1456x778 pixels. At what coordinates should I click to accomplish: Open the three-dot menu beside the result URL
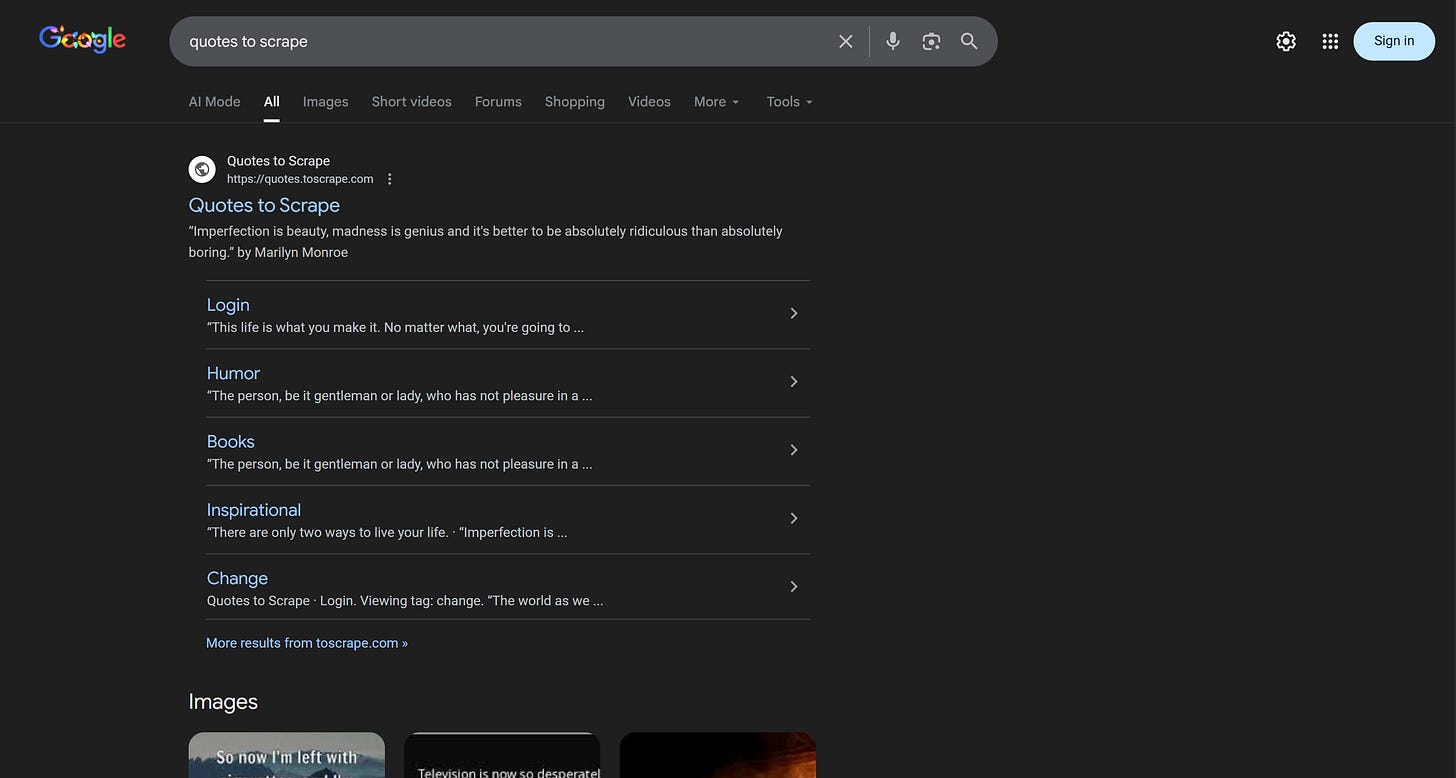click(389, 178)
